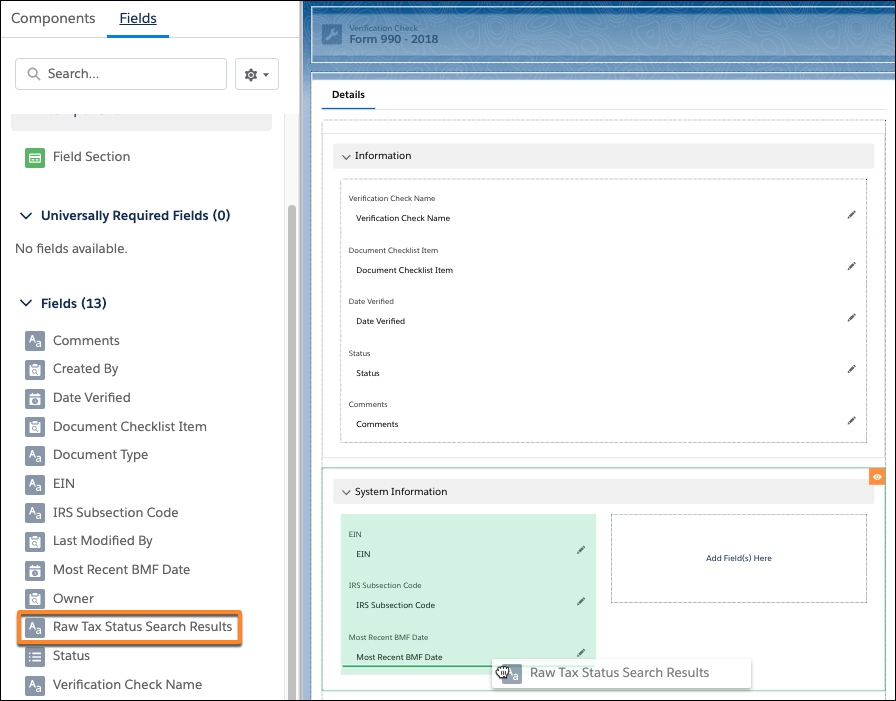
Task: Click the Verification Check Name text icon
Action: point(35,685)
